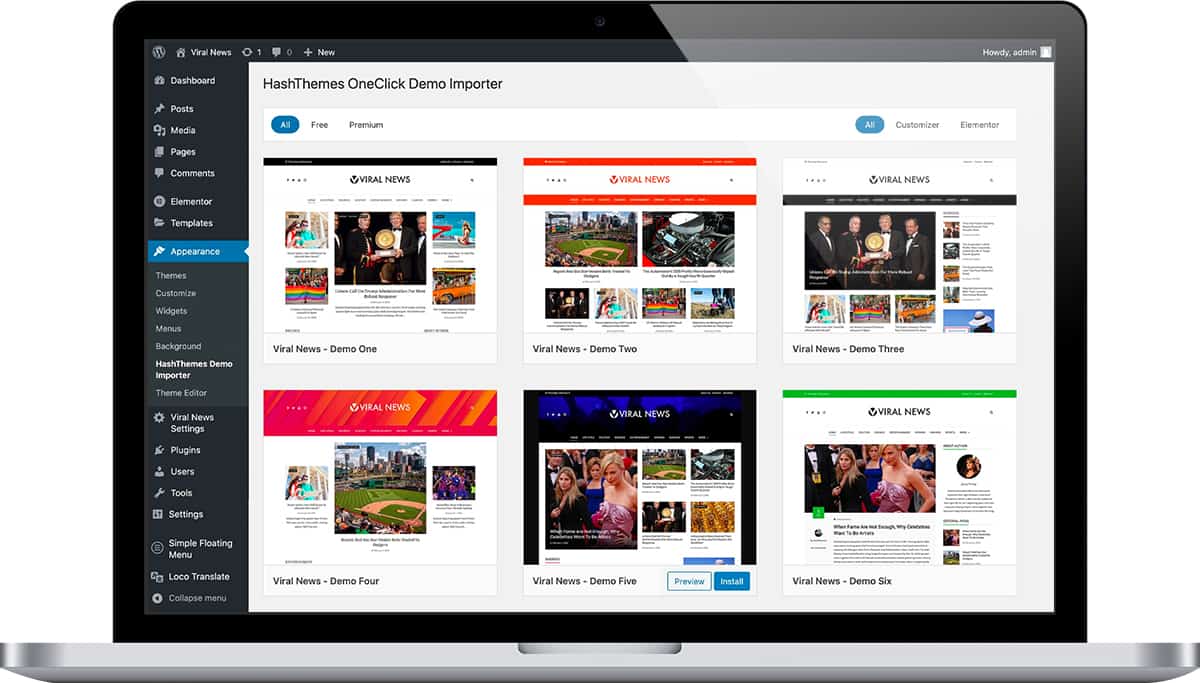The height and width of the screenshot is (683, 1200).
Task: Click the Media icon in sidebar
Action: (159, 130)
